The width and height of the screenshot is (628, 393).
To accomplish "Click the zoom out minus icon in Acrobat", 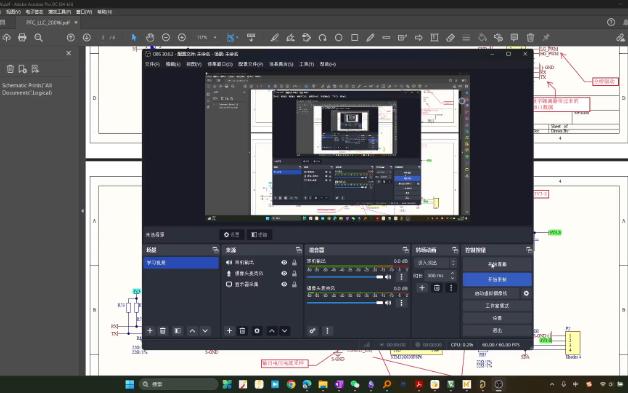I will [166, 38].
